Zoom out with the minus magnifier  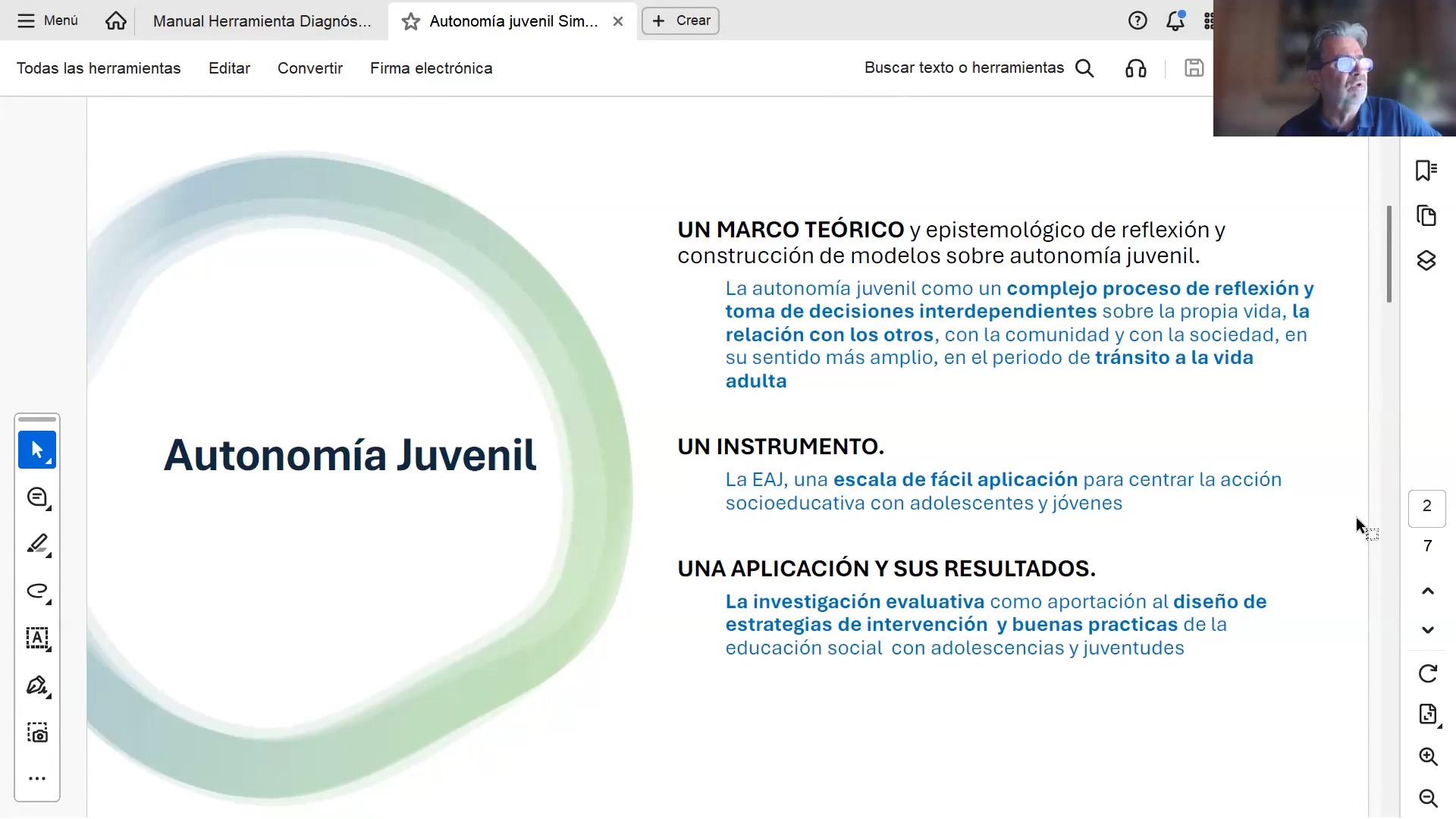coord(1429,798)
